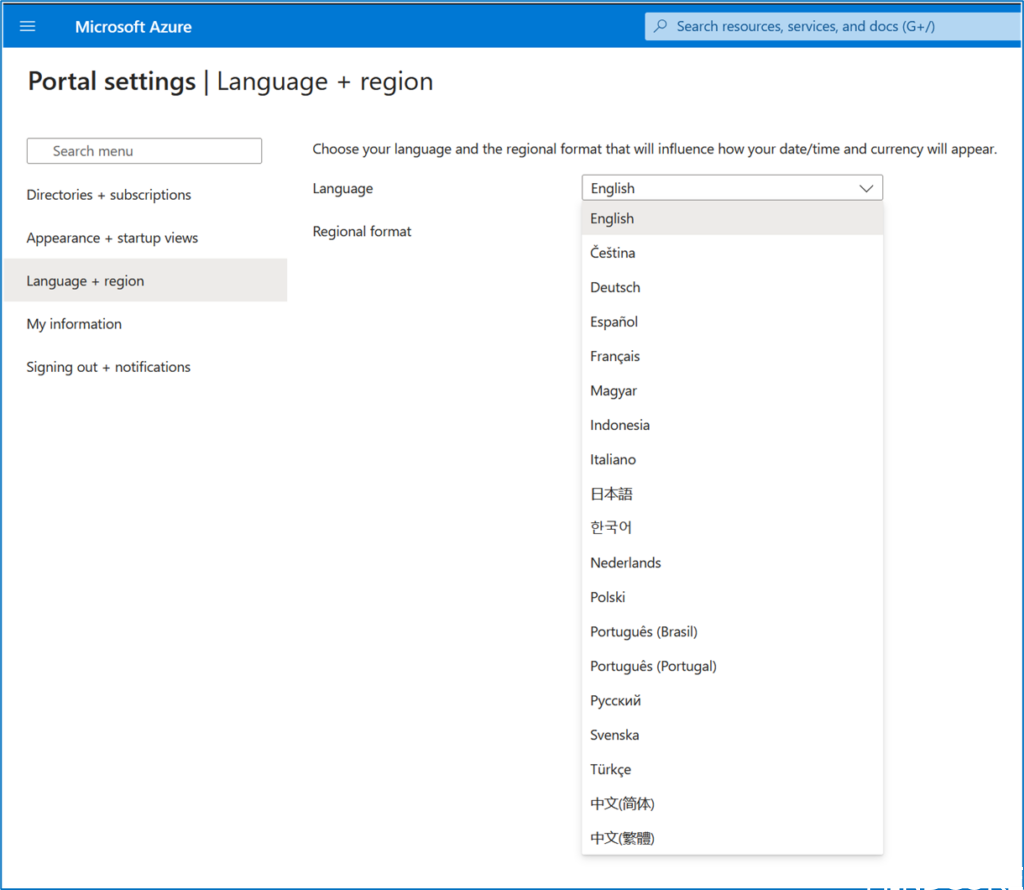
Task: Pick Español from the dropdown
Action: [614, 322]
